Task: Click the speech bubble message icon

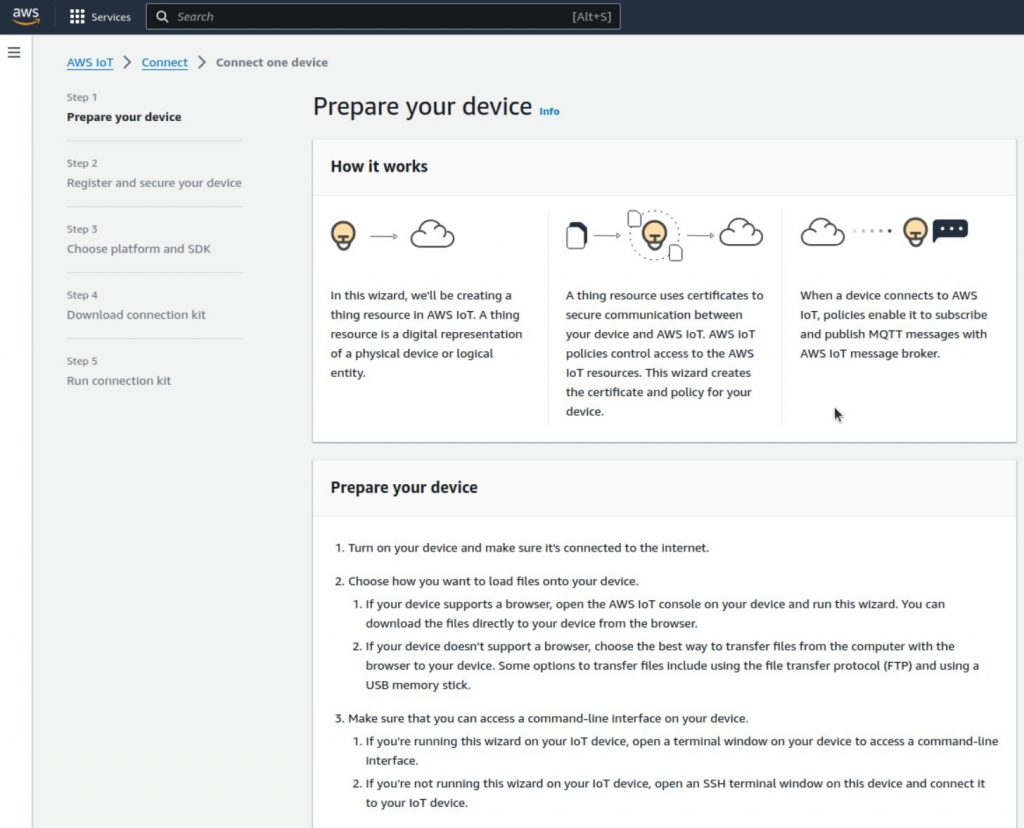Action: (x=950, y=231)
